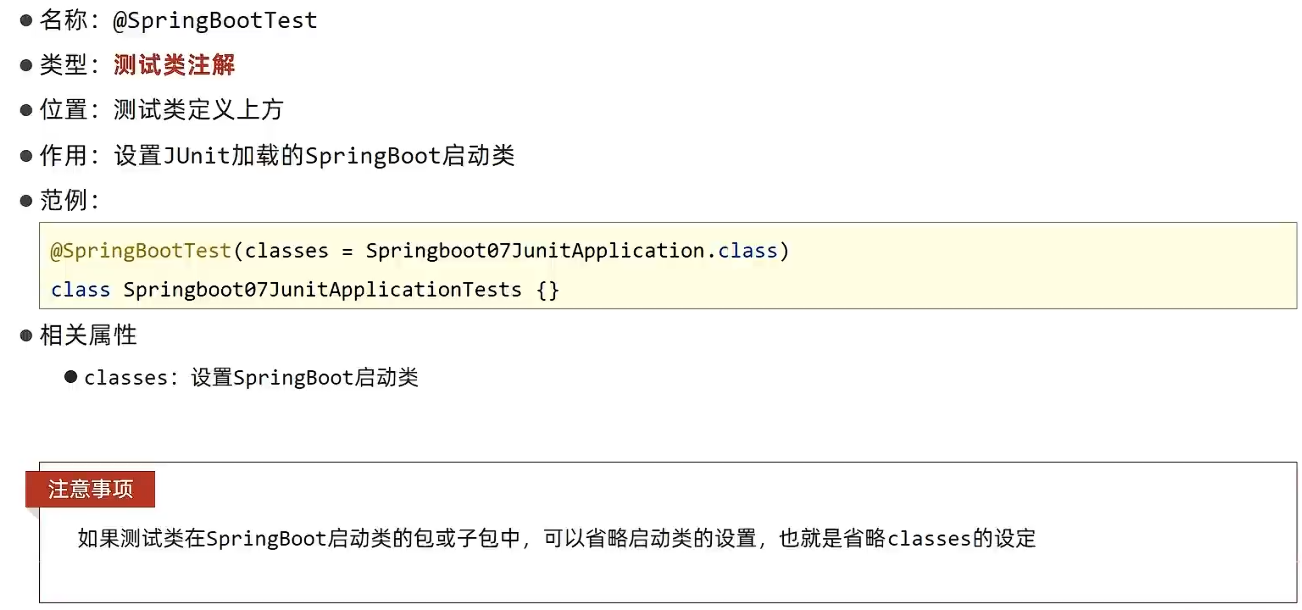Image resolution: width=1302 pixels, height=610 pixels.
Task: Click the classes attribute description line
Action: 251,378
